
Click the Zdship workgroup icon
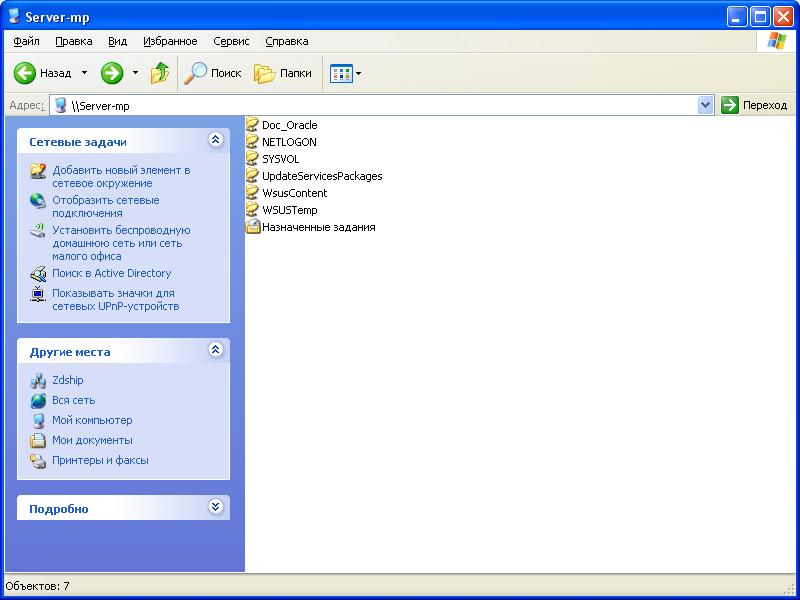coord(38,381)
